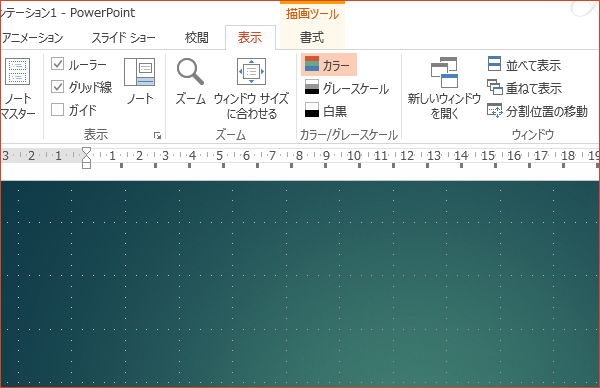The height and width of the screenshot is (388, 600).
Task: Open 新しいウィンドウを開く (New Window)
Action: [x=444, y=88]
